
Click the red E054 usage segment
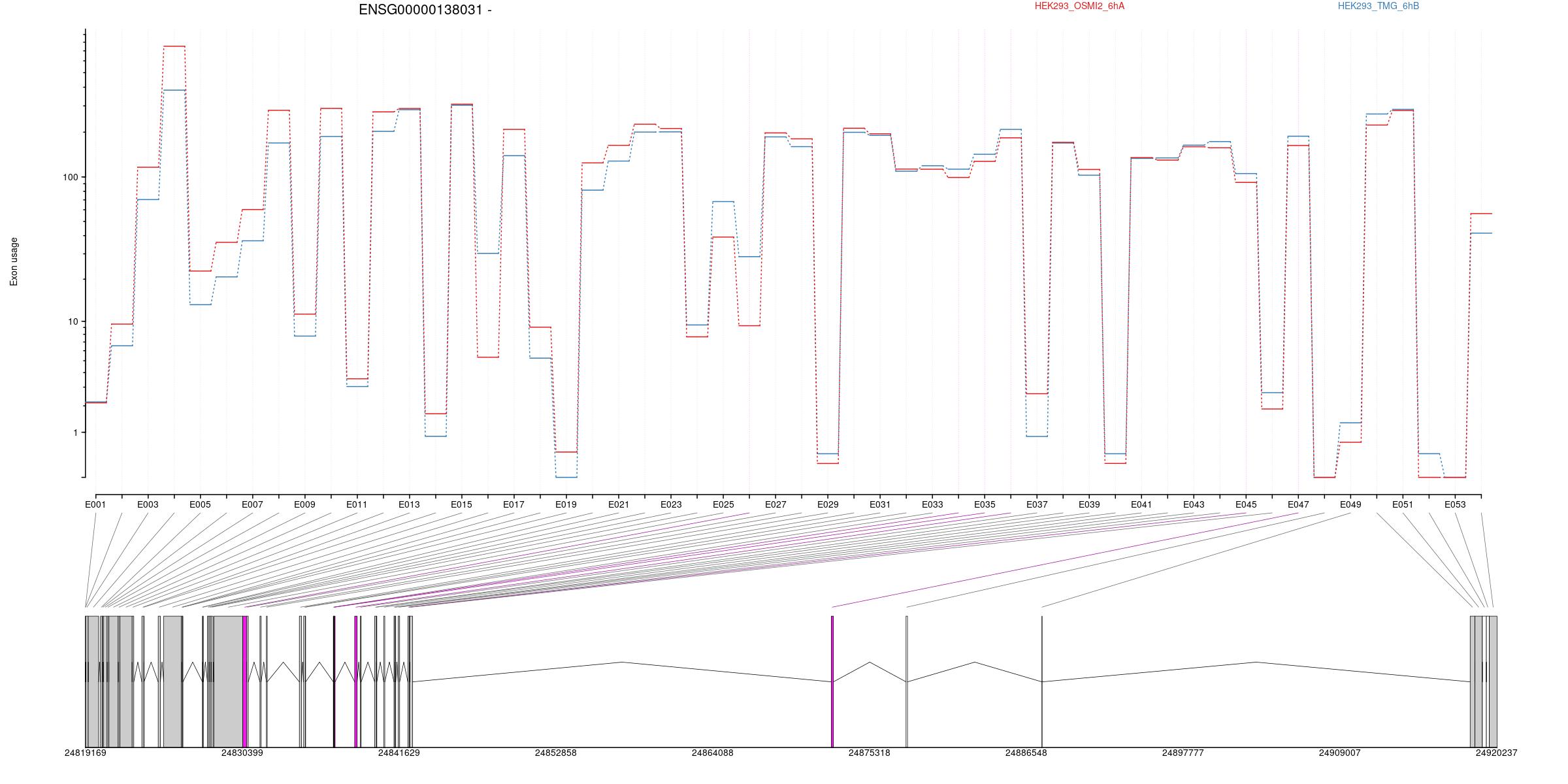[1481, 214]
